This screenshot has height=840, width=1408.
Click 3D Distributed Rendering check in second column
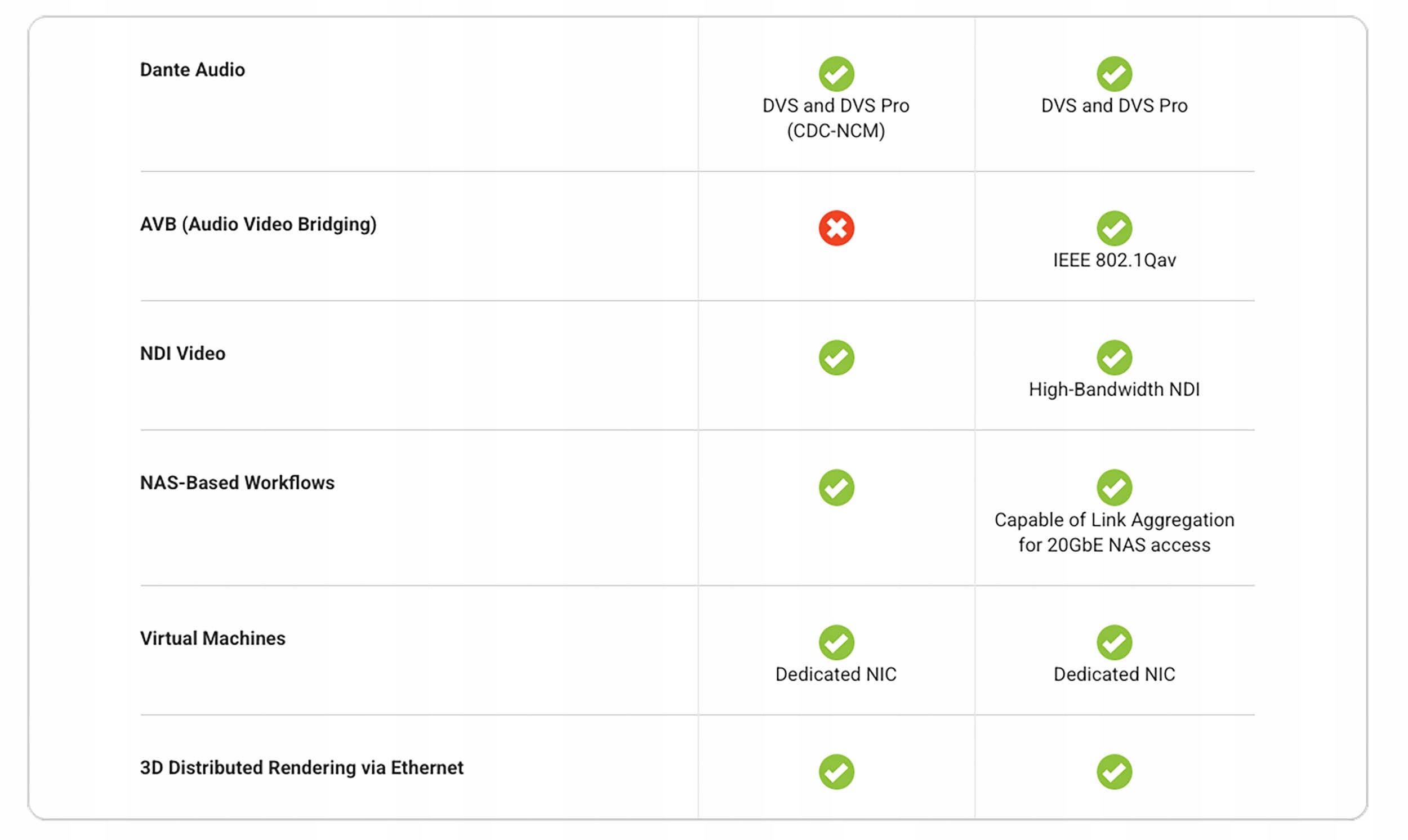[x=1114, y=771]
